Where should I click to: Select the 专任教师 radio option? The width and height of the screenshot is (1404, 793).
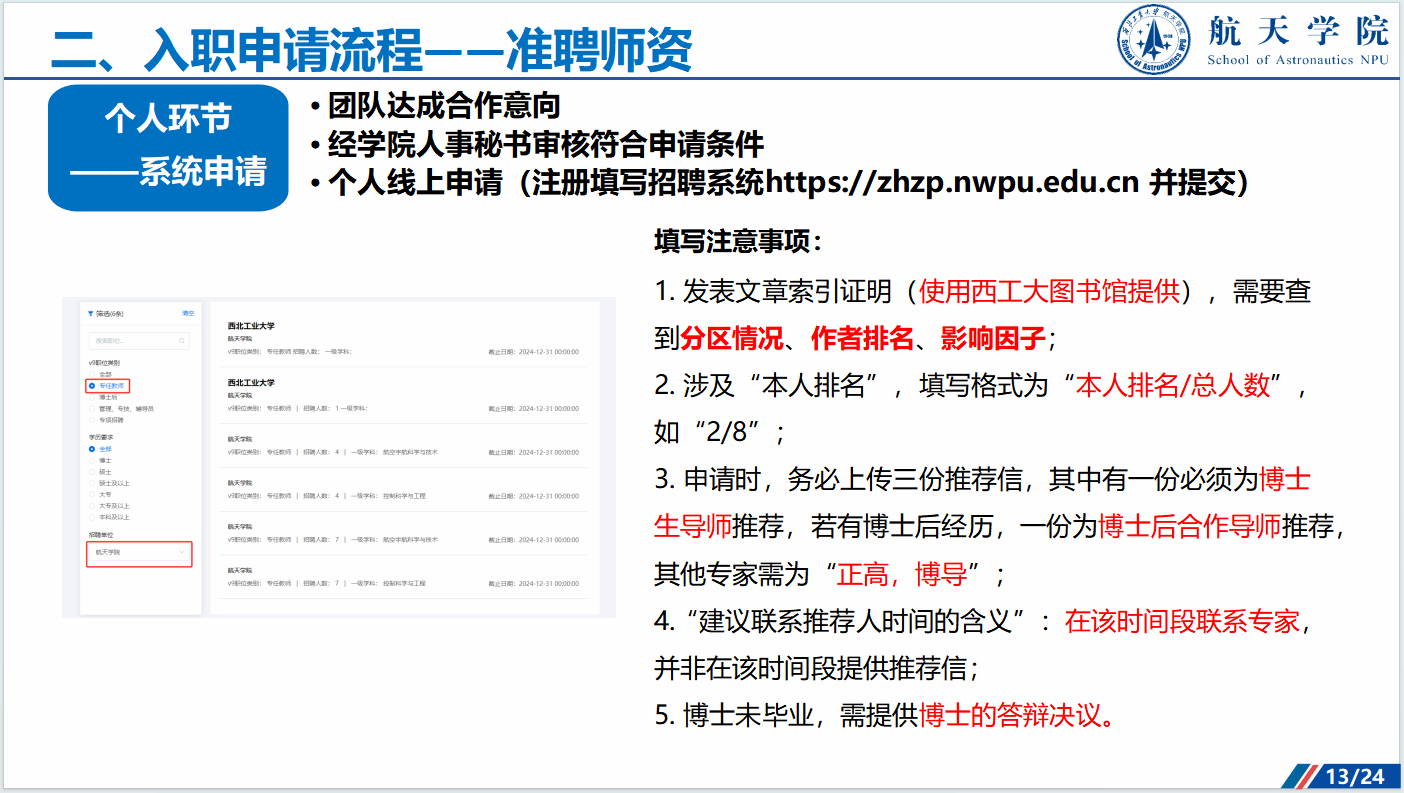(92, 385)
